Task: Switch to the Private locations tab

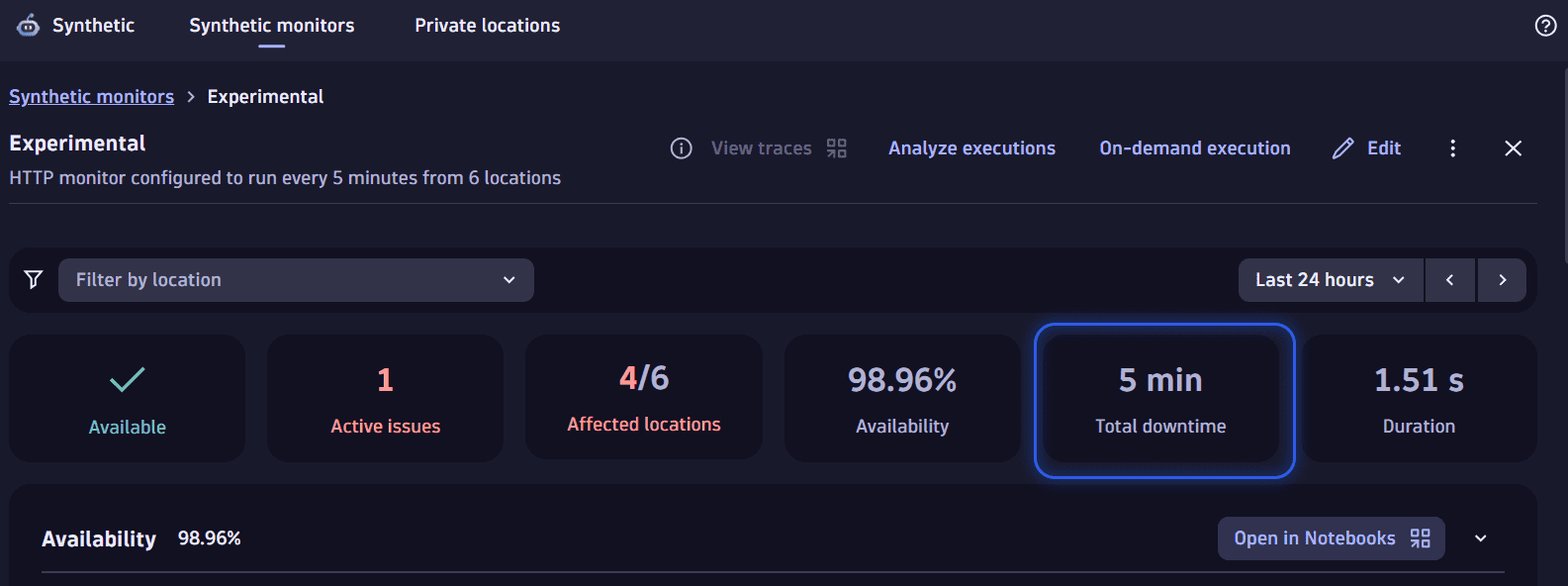Action: pos(488,26)
